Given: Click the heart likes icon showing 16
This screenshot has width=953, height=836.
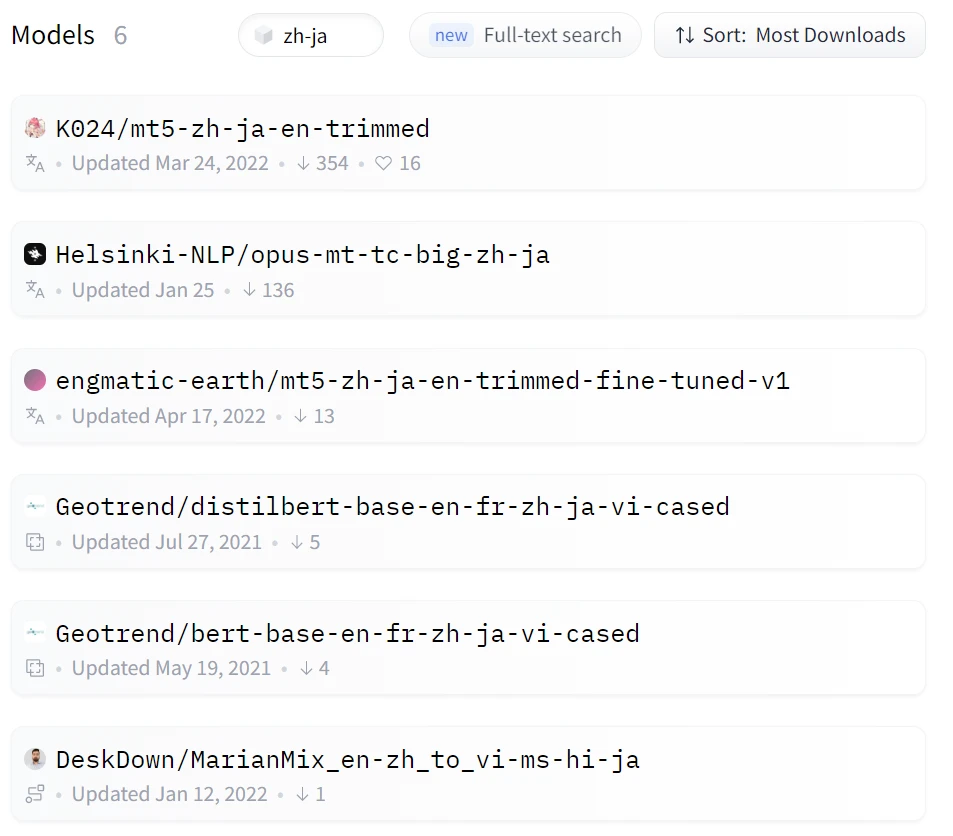Looking at the screenshot, I should point(384,163).
